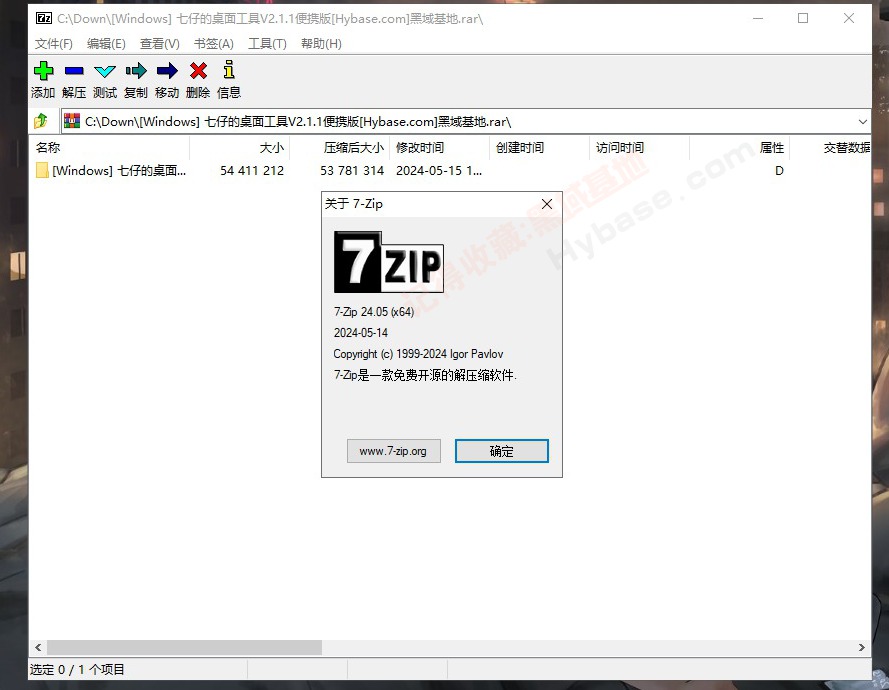The image size is (889, 690).
Task: Click the modified date 2024-05-15 cell
Action: tap(439, 171)
